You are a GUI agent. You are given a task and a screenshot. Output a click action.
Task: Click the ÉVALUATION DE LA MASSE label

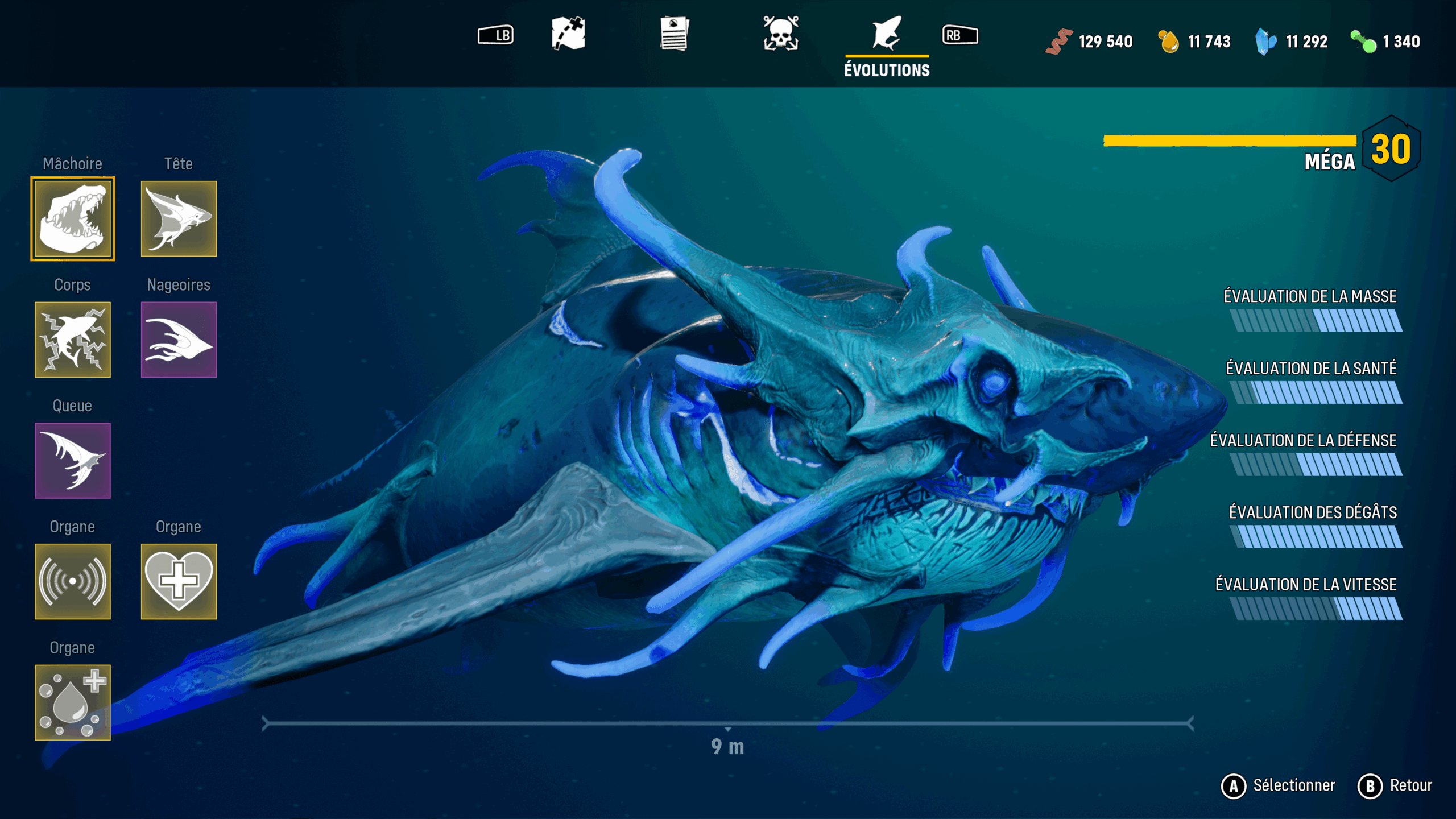click(x=1310, y=296)
